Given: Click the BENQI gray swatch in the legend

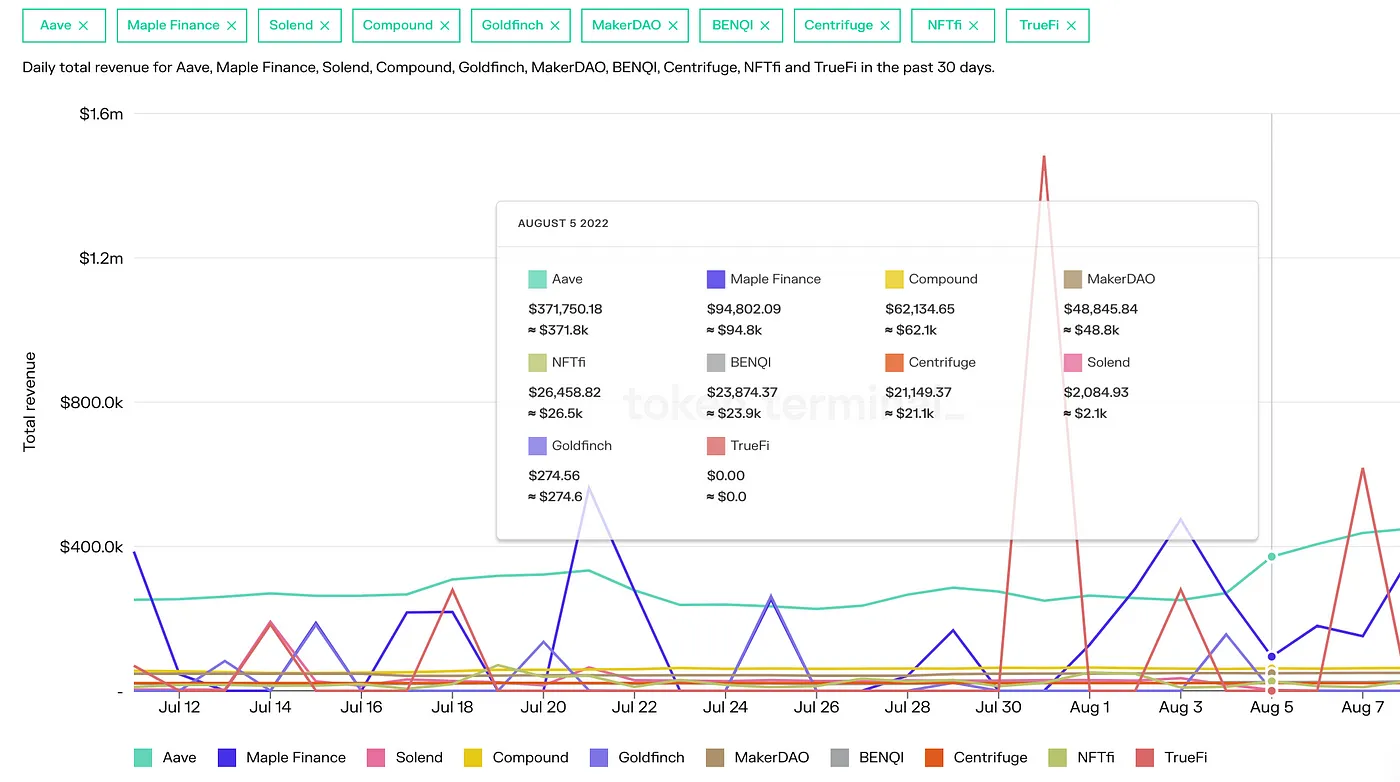Looking at the screenshot, I should coord(839,758).
